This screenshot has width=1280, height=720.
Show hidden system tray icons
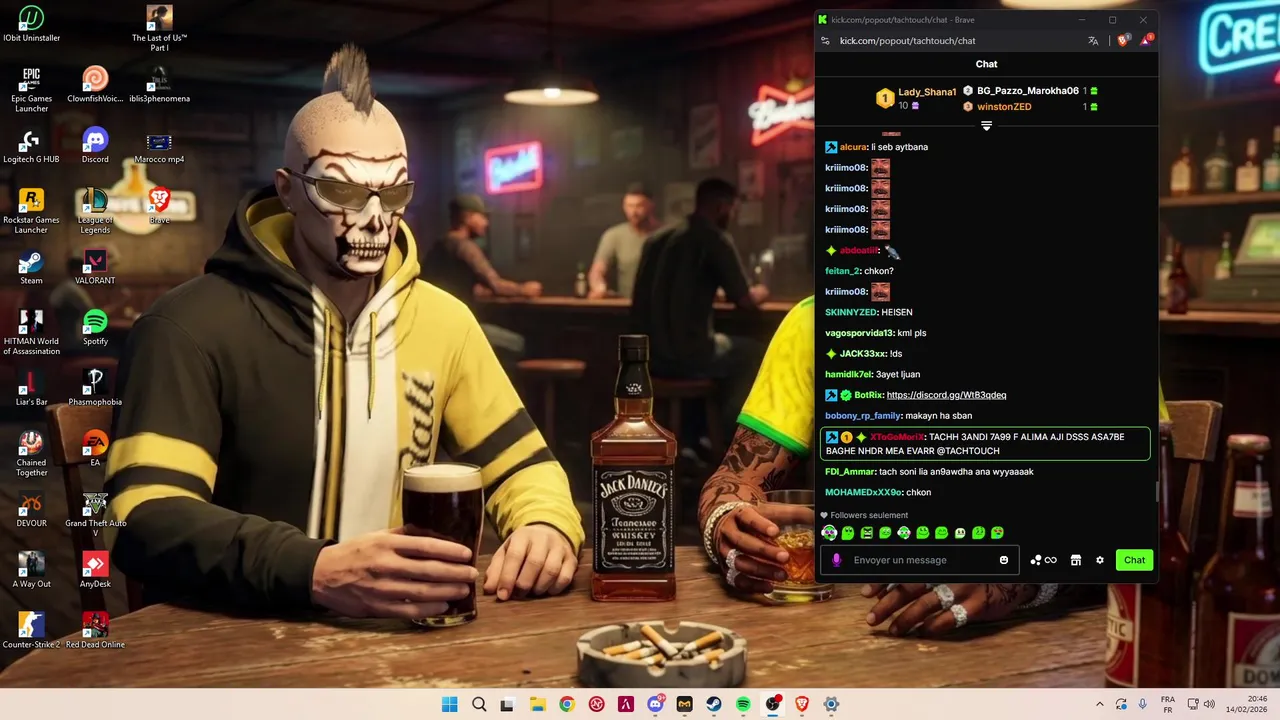click(1100, 705)
